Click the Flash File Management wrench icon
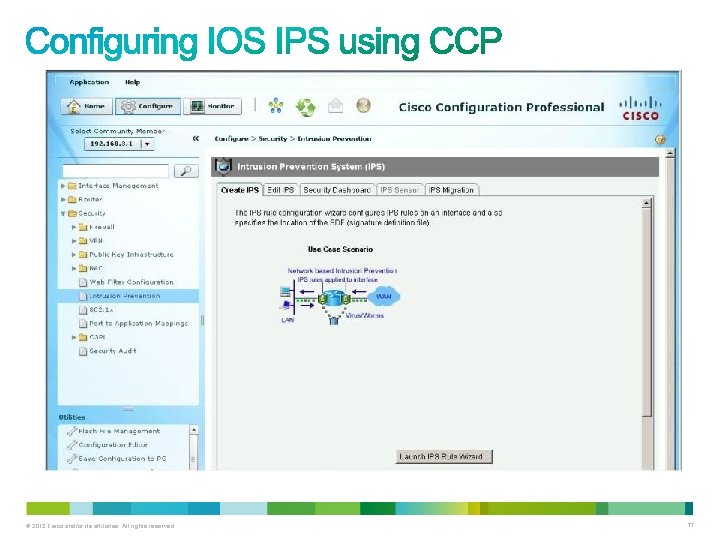720x540 pixels. tap(72, 431)
